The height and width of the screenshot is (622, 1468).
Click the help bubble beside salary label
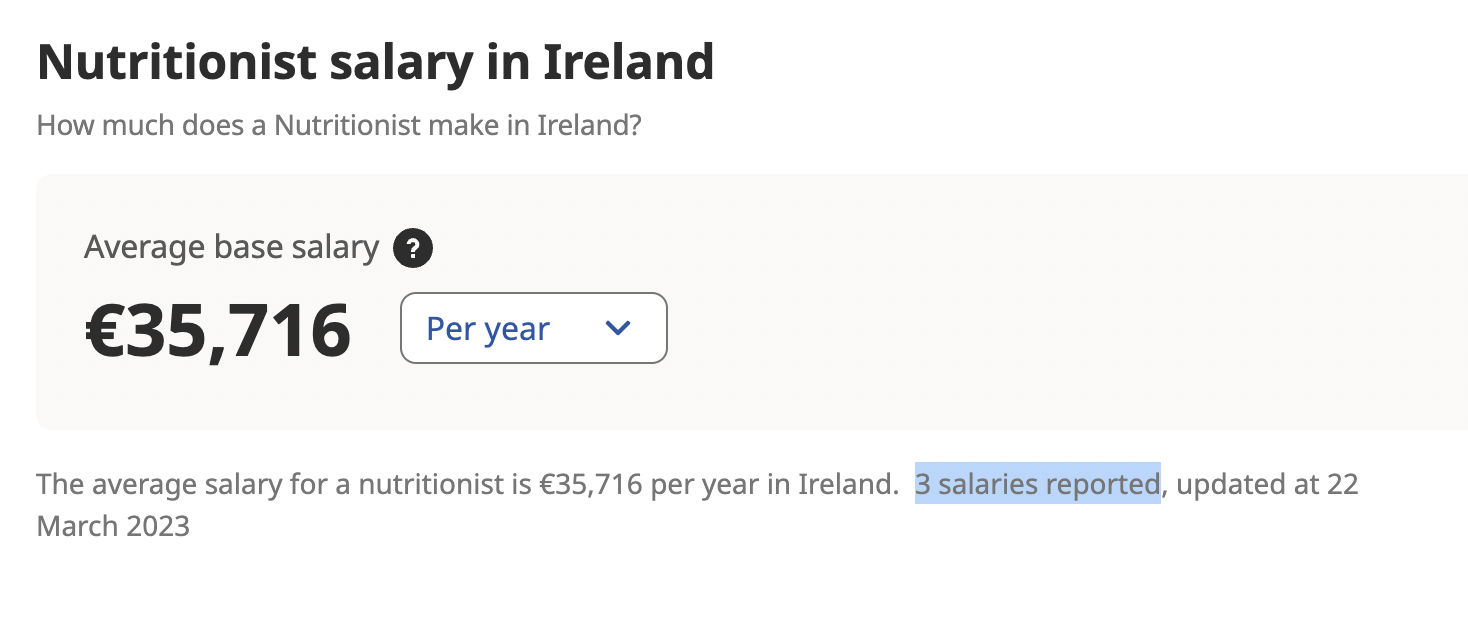pyautogui.click(x=412, y=247)
